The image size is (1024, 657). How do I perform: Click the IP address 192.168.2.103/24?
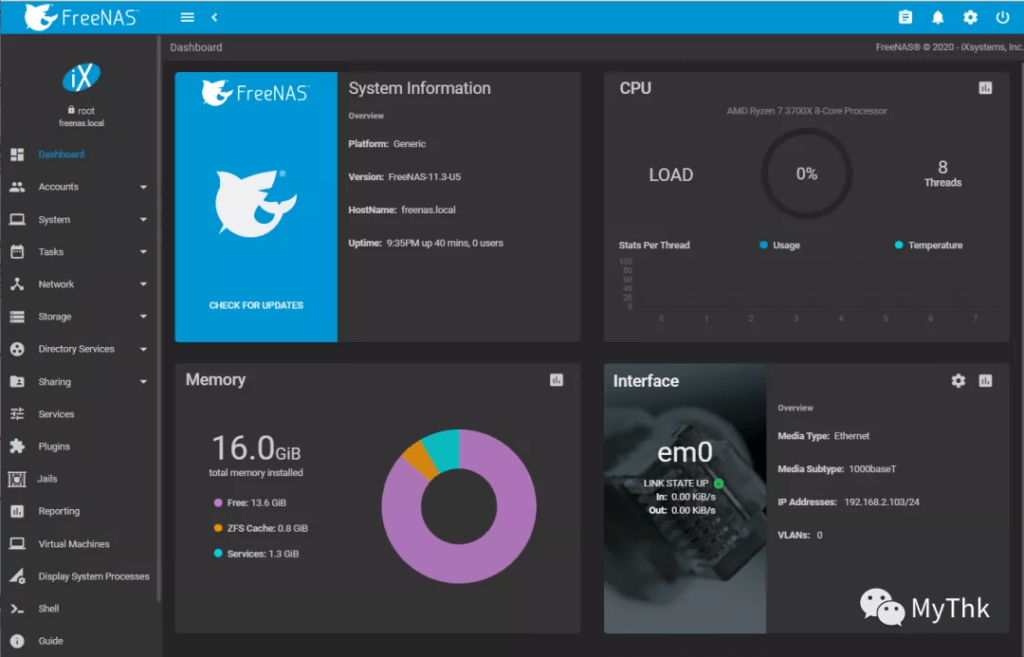[882, 502]
